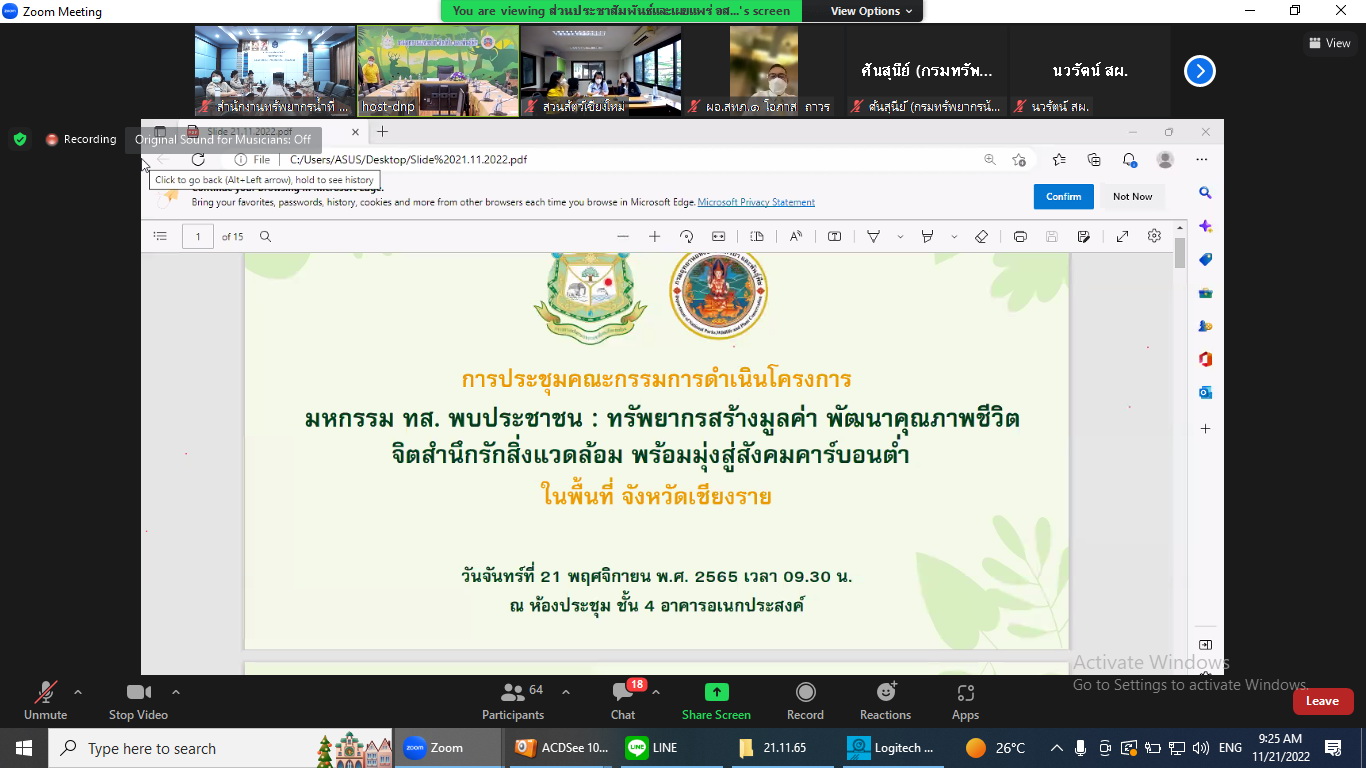Expand video options arrow beside Stop Video
This screenshot has width=1366, height=768.
[x=176, y=692]
